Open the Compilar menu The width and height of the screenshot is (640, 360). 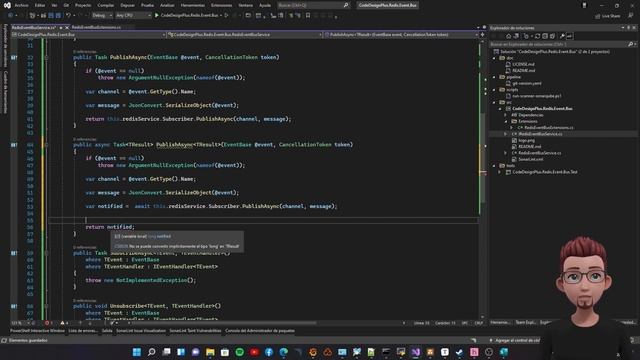point(106,5)
